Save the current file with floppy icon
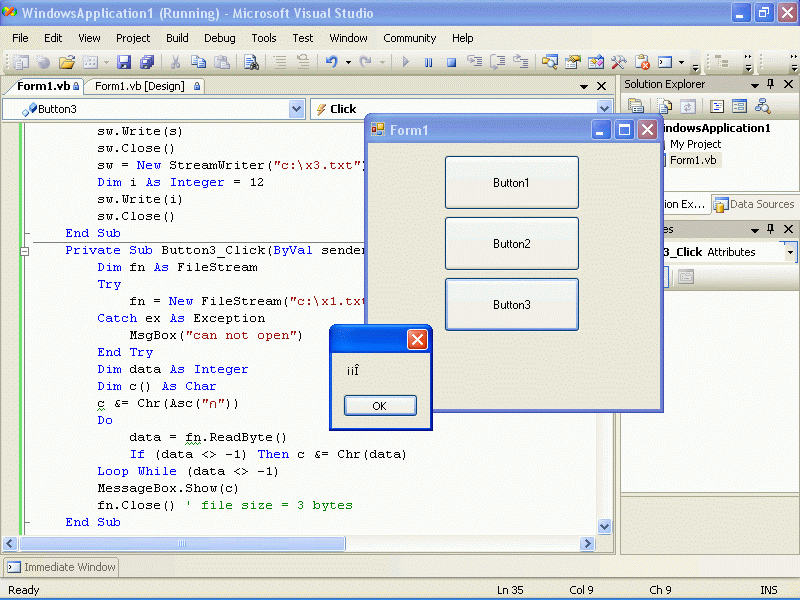 [124, 62]
